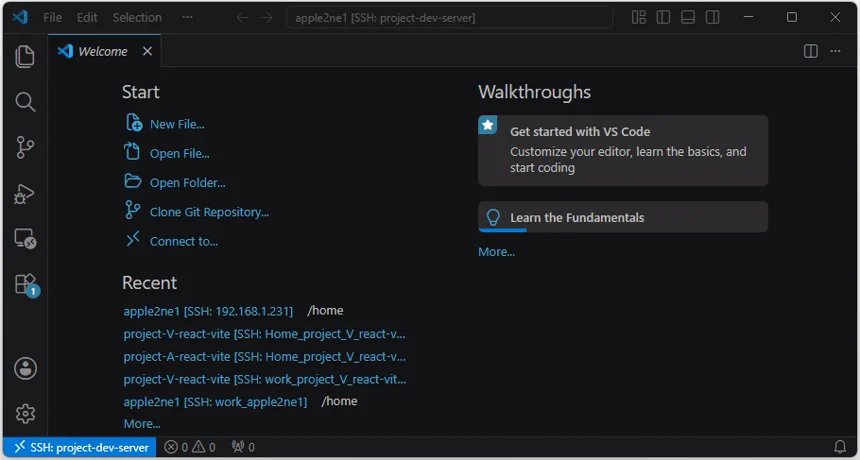Screen dimensions: 860x460
Task: Open the Manage gear menu
Action: 25,413
